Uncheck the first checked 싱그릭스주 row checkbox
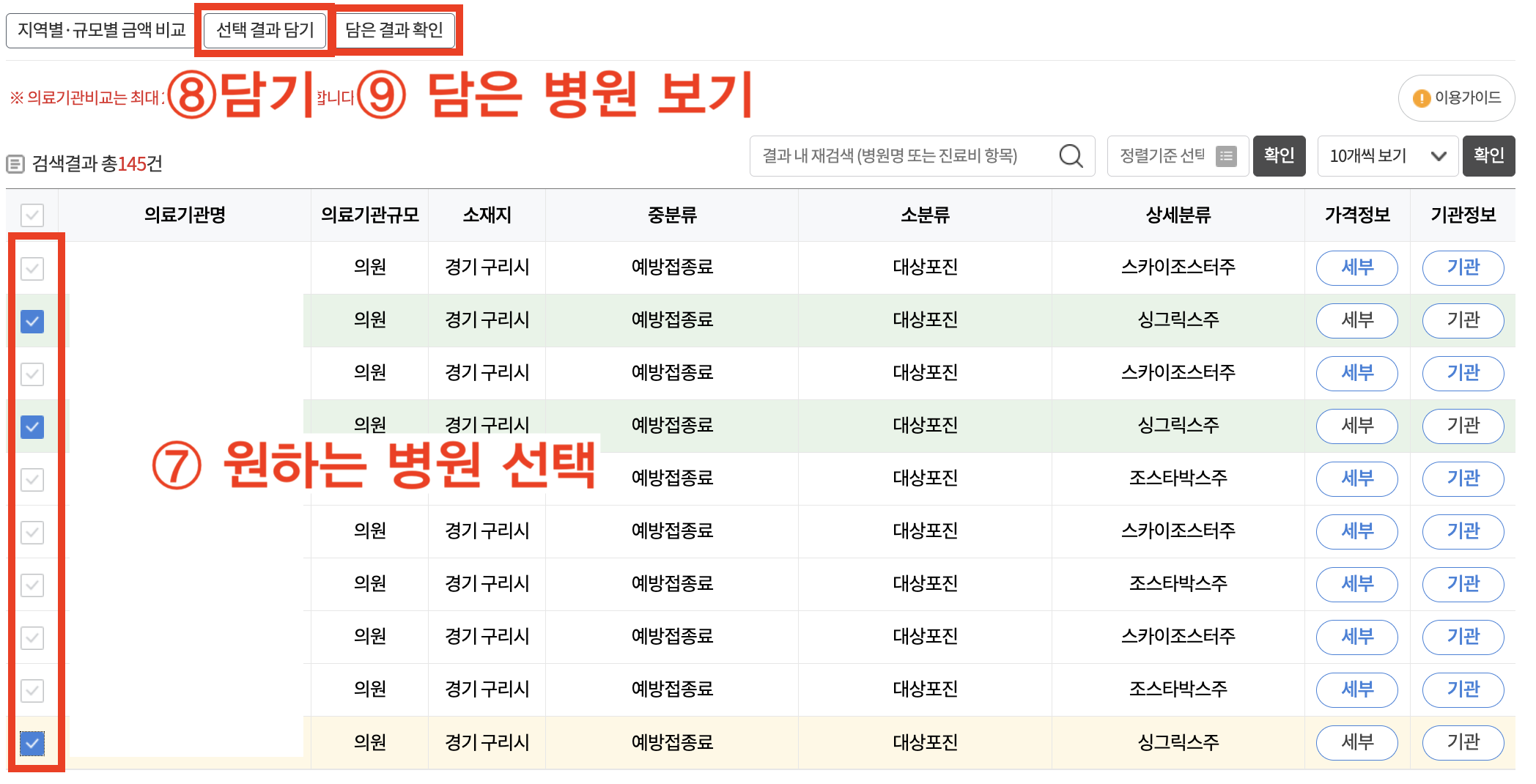1536x784 pixels. coord(32,321)
